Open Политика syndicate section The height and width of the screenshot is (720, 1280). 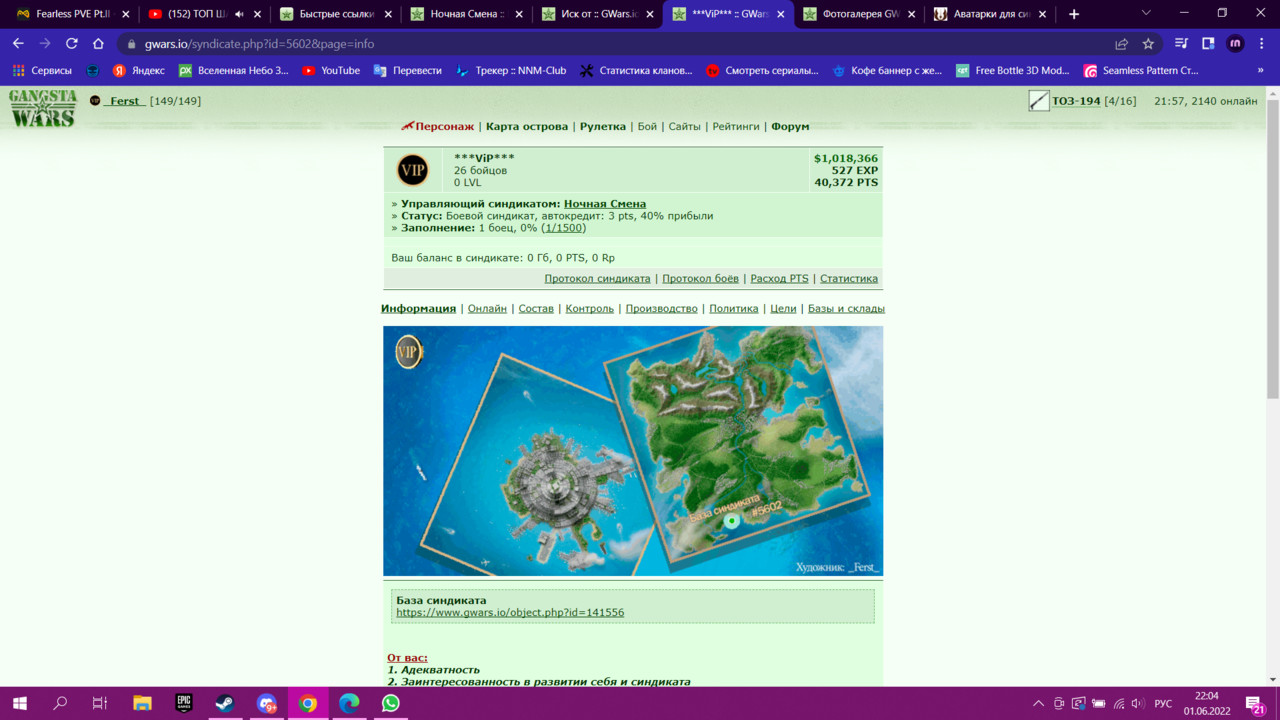(x=734, y=308)
